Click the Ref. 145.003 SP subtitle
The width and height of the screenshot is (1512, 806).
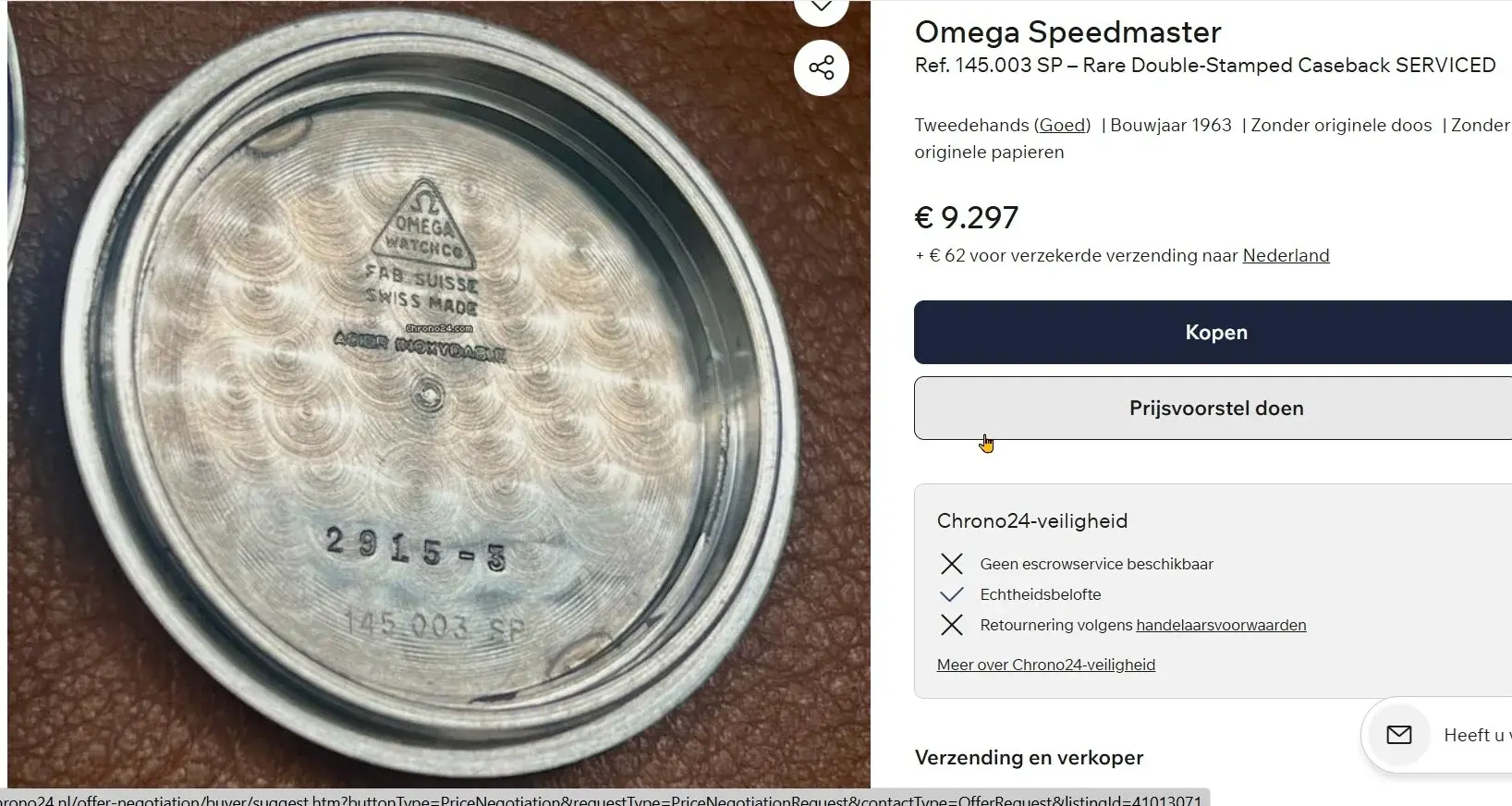pyautogui.click(x=1205, y=66)
